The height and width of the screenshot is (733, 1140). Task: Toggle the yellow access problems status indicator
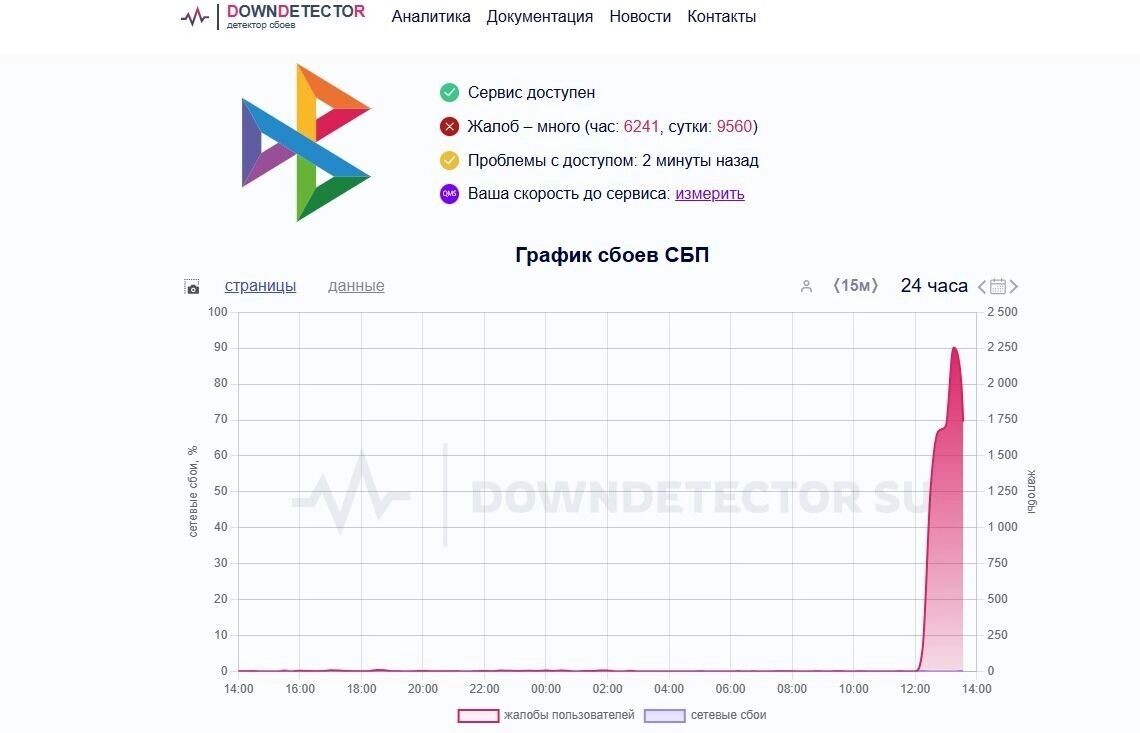[x=448, y=159]
